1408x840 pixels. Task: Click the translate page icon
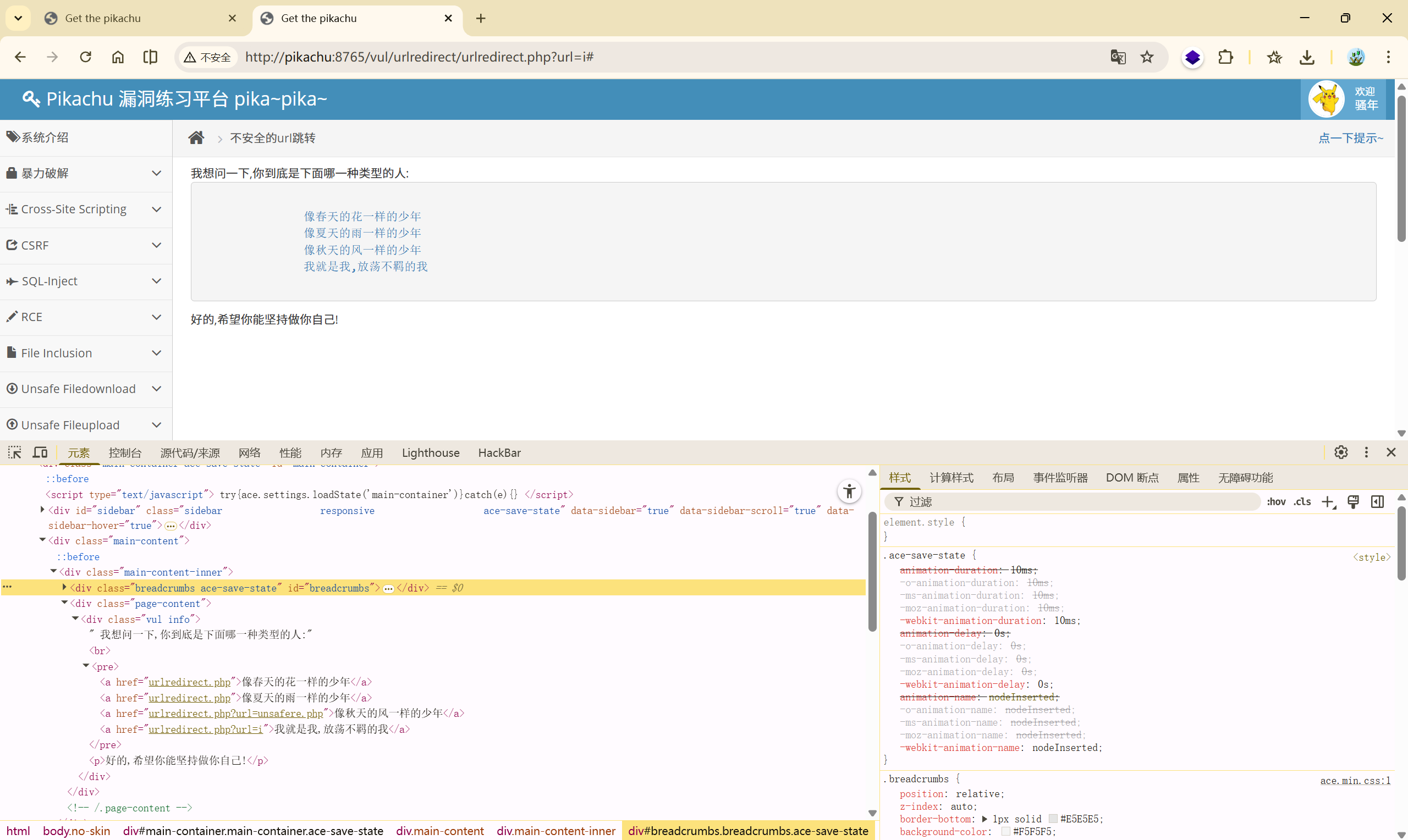pyautogui.click(x=1118, y=57)
